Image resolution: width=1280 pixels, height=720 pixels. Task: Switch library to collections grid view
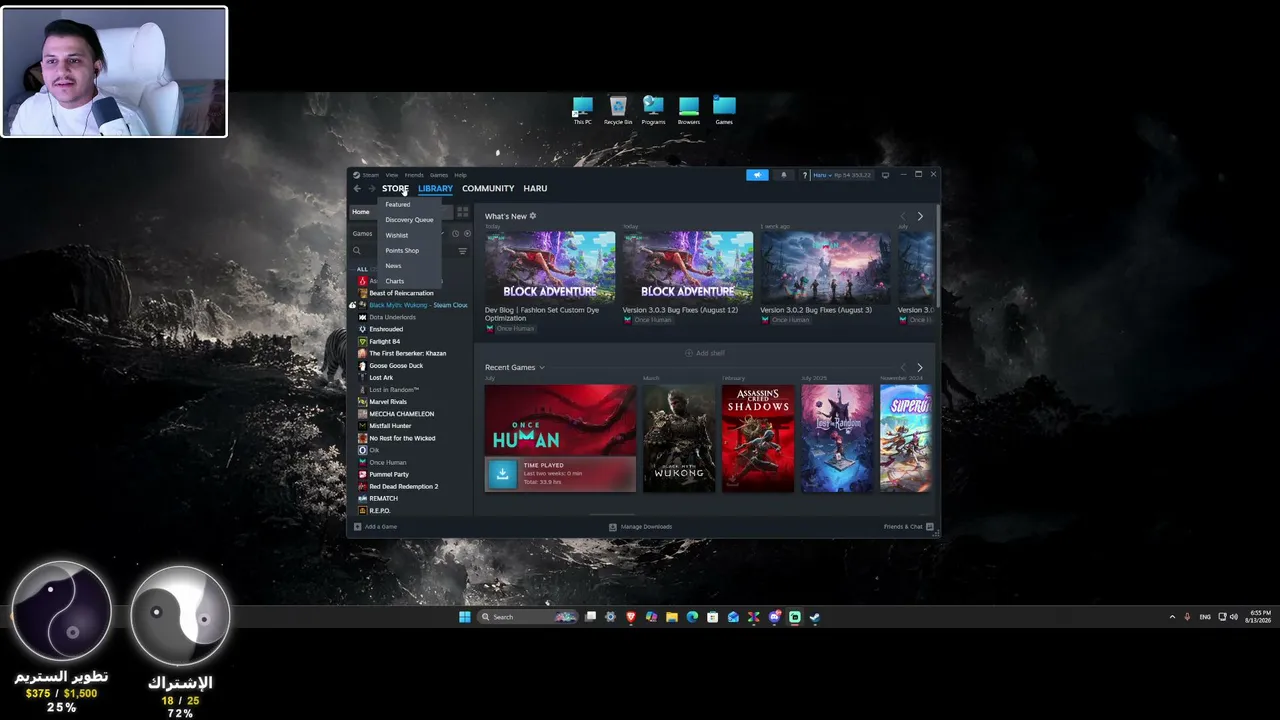[462, 212]
